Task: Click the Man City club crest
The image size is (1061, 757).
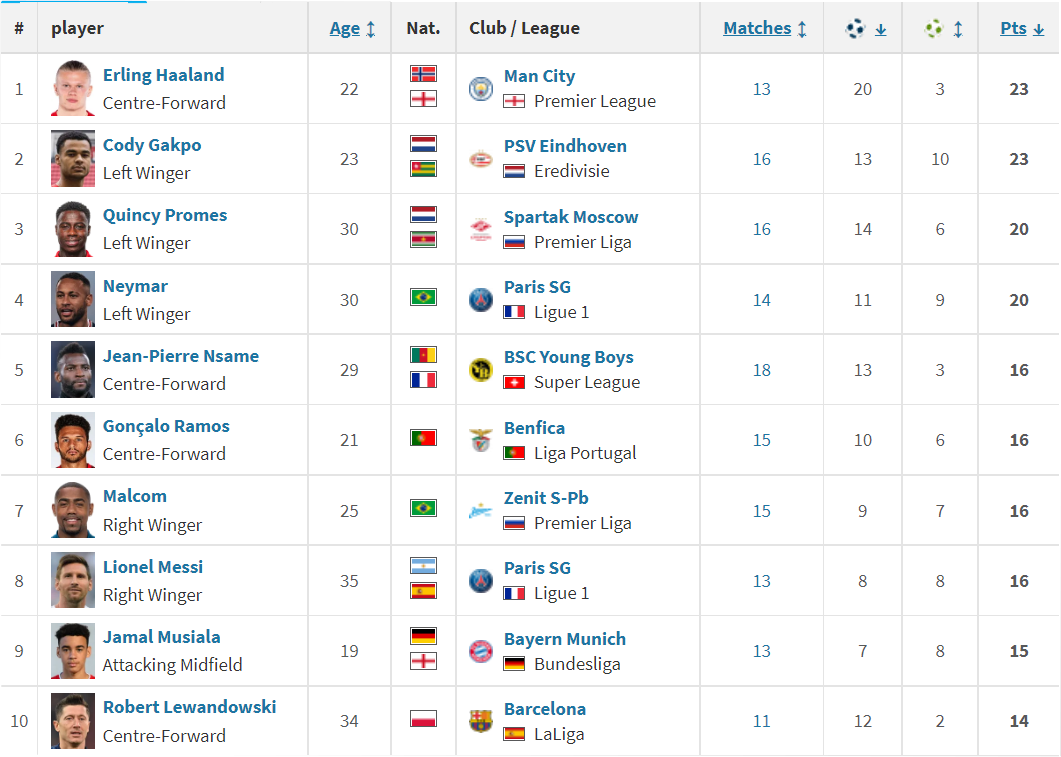Action: pos(481,89)
